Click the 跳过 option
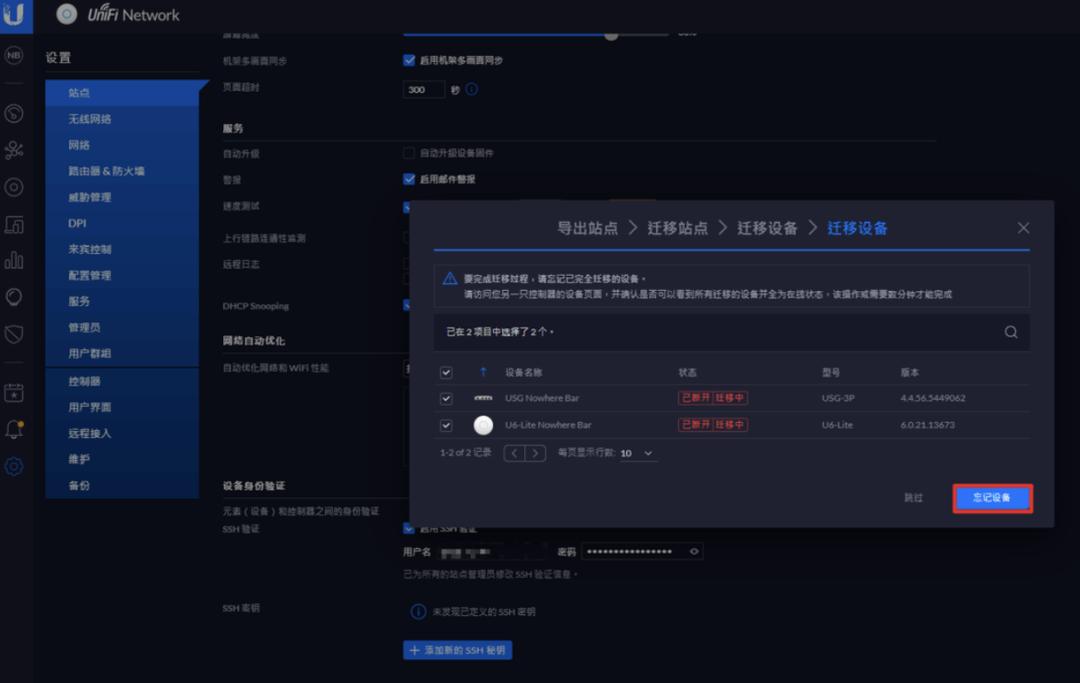Screen dimensions: 1080x683 (x=915, y=497)
